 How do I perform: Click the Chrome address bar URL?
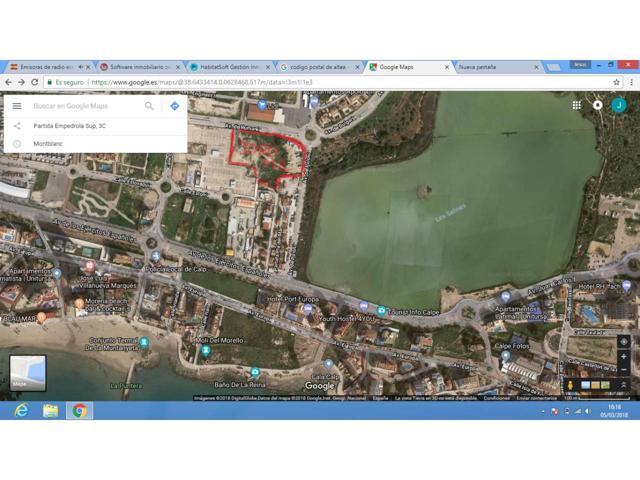pos(202,82)
